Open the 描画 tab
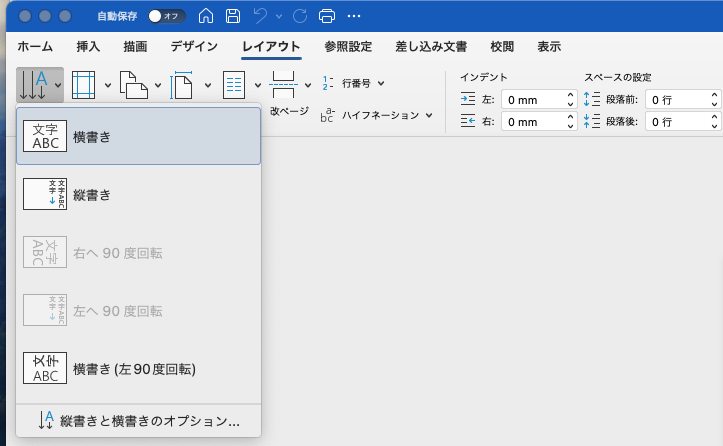The width and height of the screenshot is (723, 446). (x=135, y=47)
